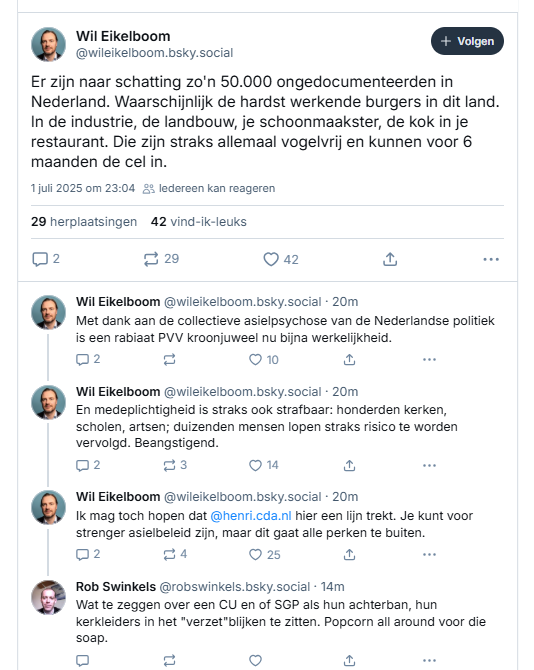This screenshot has width=534, height=670.
Task: Reply to Rob Swinkels' comment
Action: pyautogui.click(x=82, y=661)
